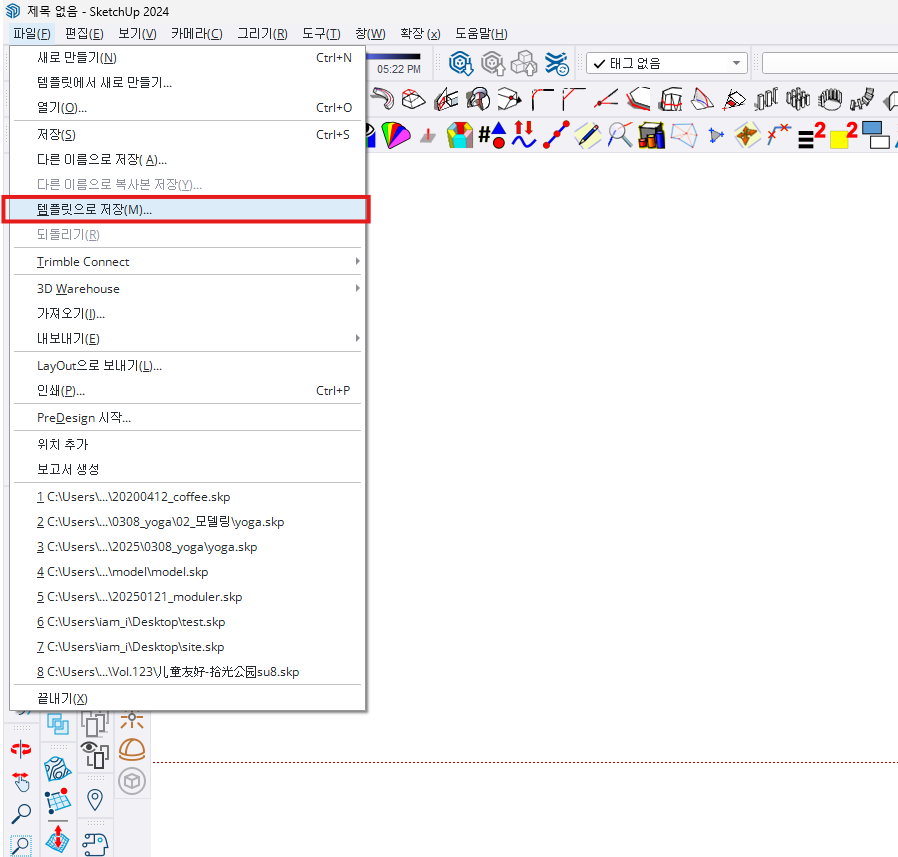This screenshot has width=898, height=857.
Task: Select Sandbox From Scratch grid tool
Action: [x=57, y=801]
